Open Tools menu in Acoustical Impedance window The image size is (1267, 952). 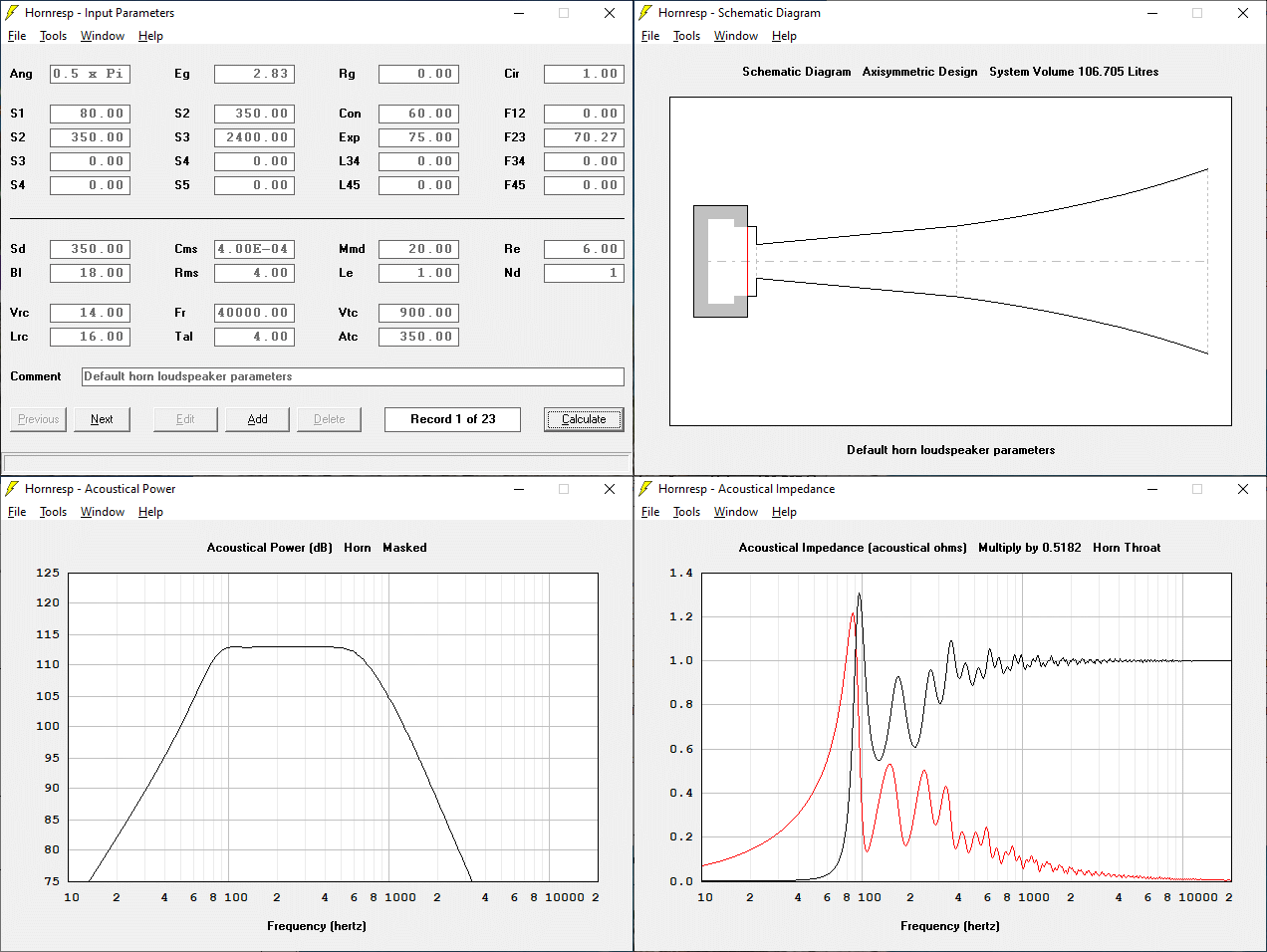[686, 512]
